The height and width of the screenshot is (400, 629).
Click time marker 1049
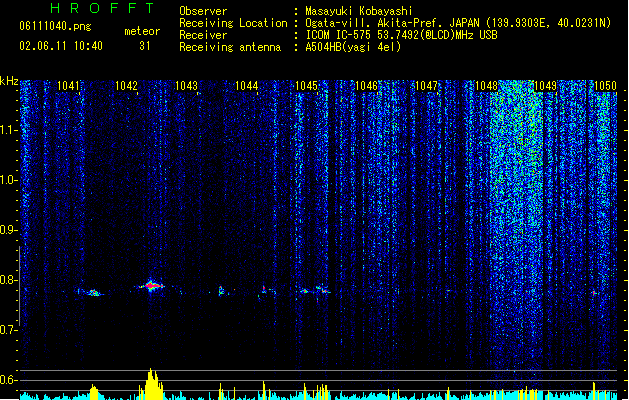[x=546, y=86]
